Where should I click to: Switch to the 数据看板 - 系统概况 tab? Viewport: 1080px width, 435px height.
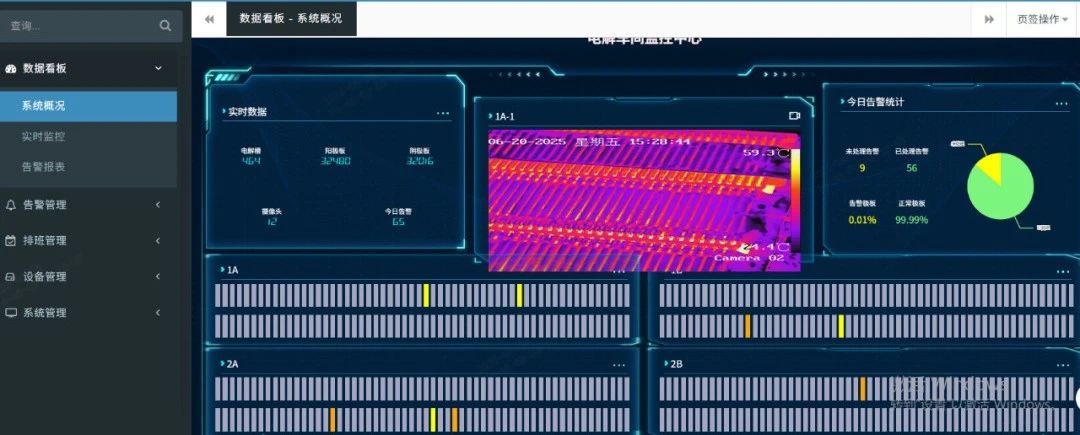click(x=291, y=19)
